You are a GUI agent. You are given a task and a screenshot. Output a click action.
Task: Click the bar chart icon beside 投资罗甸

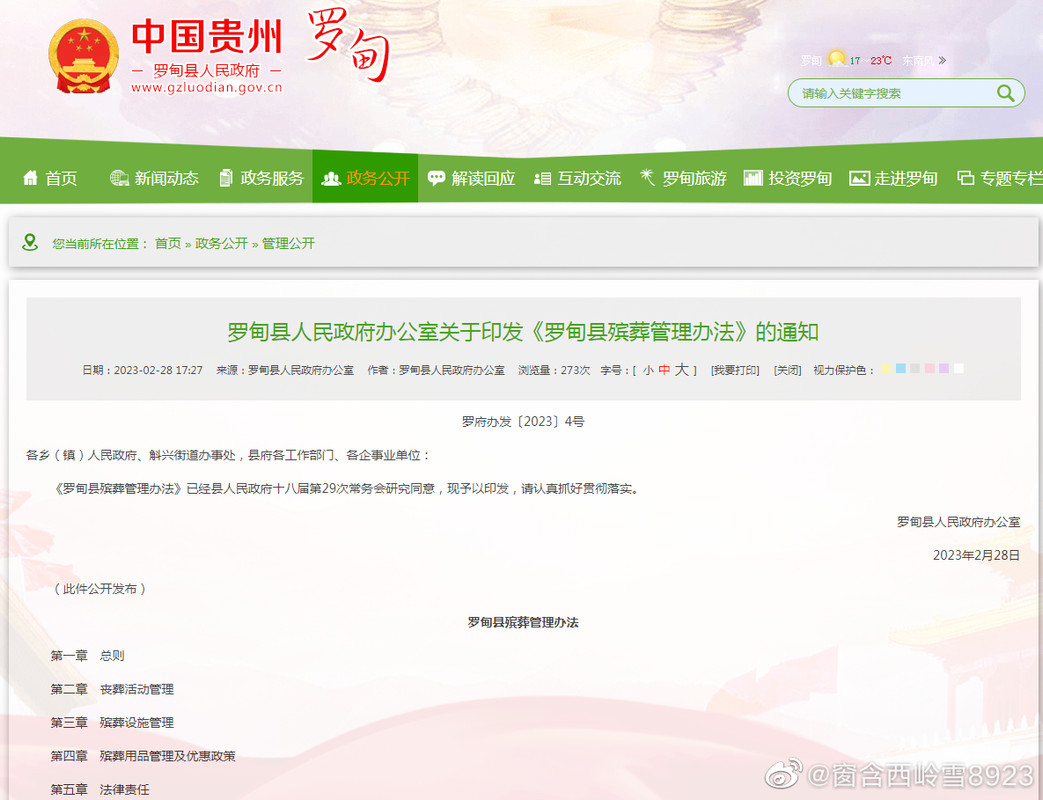click(753, 178)
